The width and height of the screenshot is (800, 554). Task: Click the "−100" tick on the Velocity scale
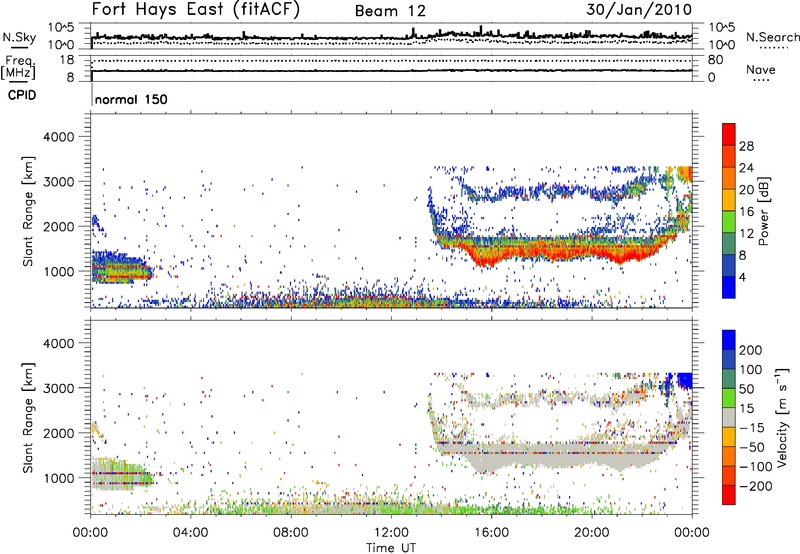(x=755, y=467)
